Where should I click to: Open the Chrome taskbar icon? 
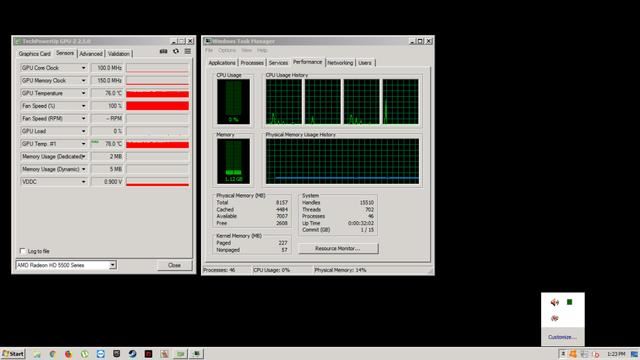point(53,354)
